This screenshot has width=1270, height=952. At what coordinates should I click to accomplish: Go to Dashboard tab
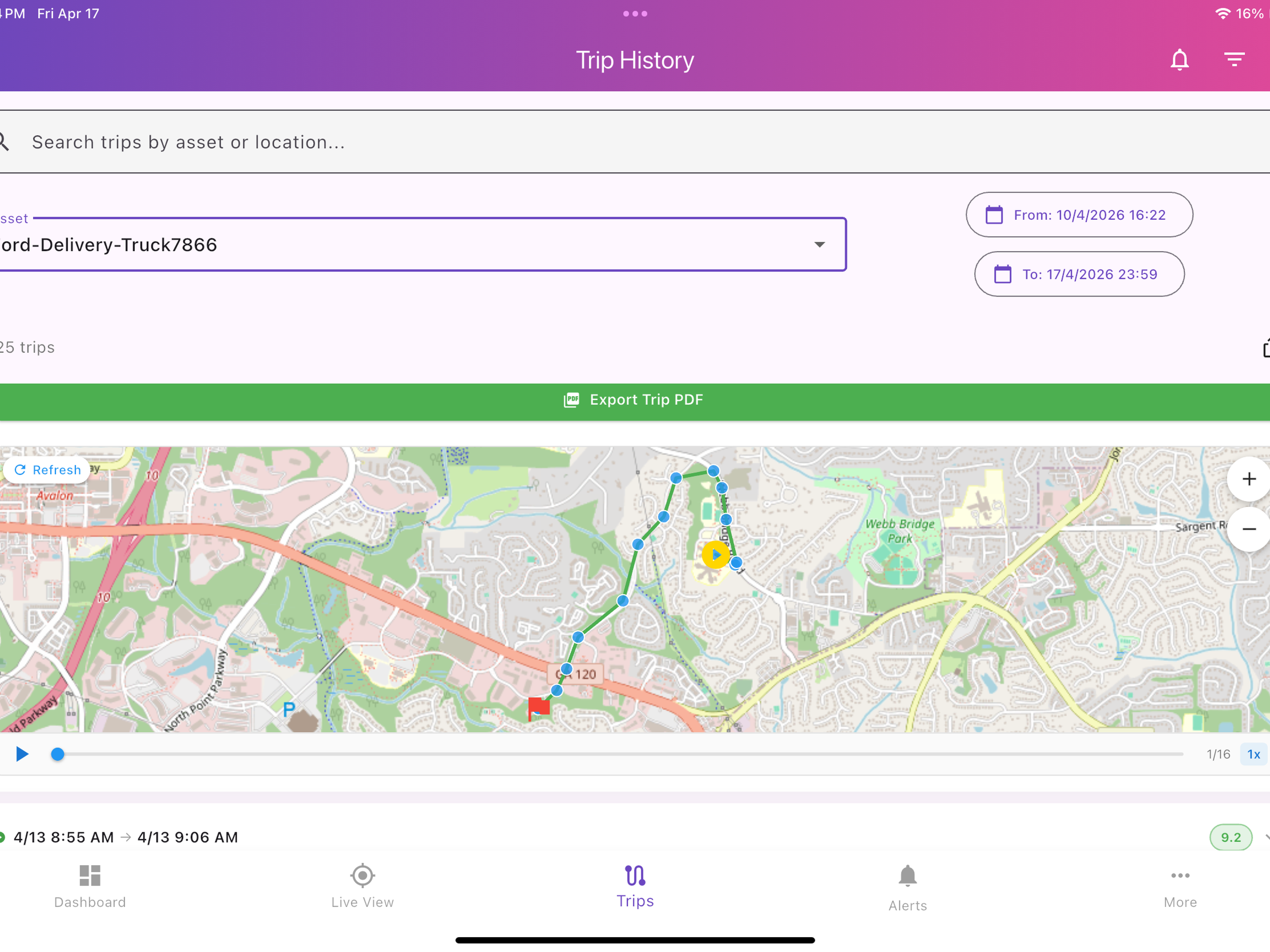click(90, 886)
